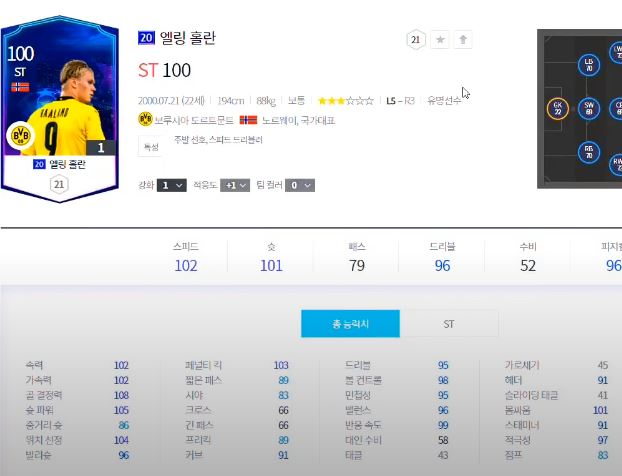Click the upward arrow upgrade icon
622x476 pixels.
point(463,40)
